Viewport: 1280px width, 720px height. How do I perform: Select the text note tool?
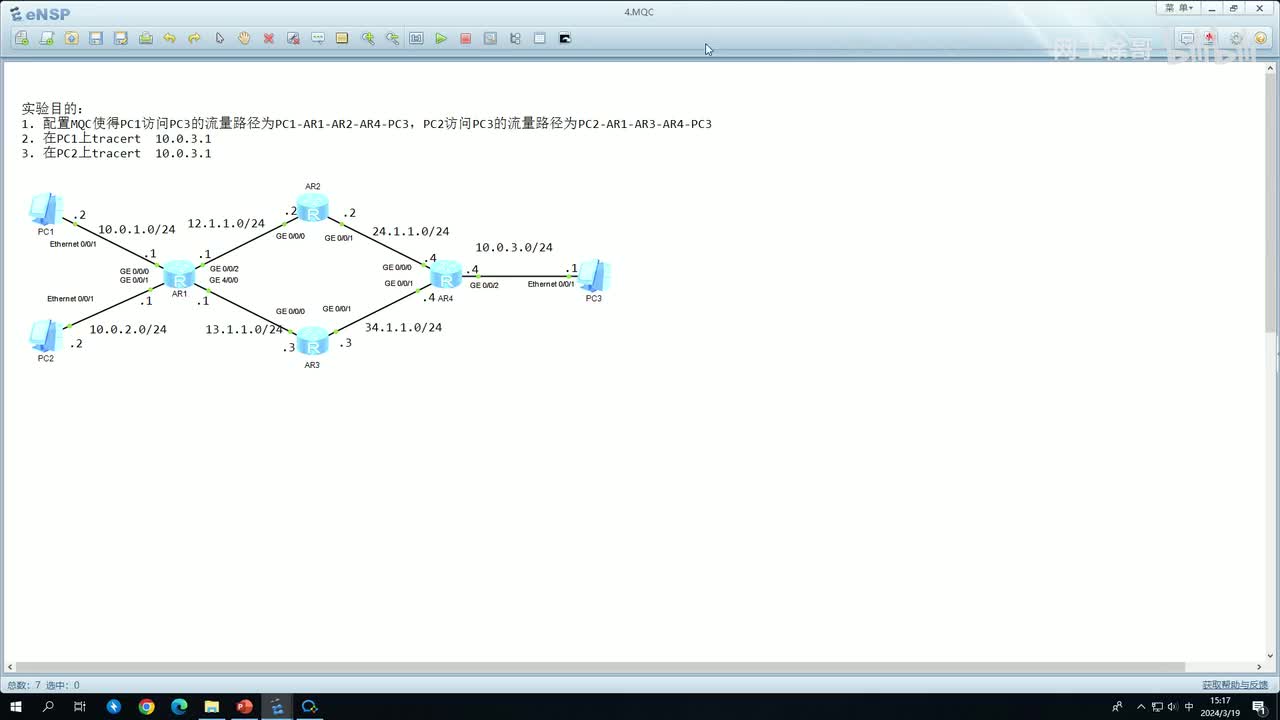click(x=318, y=38)
